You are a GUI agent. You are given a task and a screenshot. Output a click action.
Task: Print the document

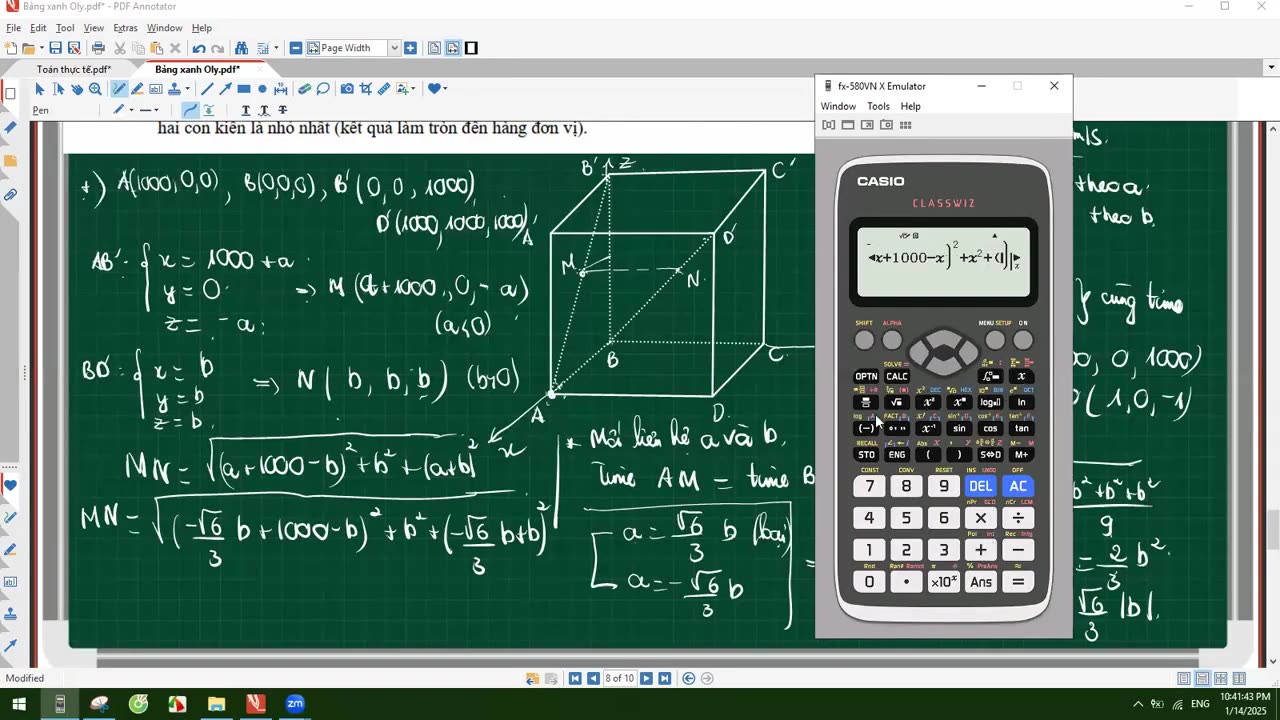point(98,48)
